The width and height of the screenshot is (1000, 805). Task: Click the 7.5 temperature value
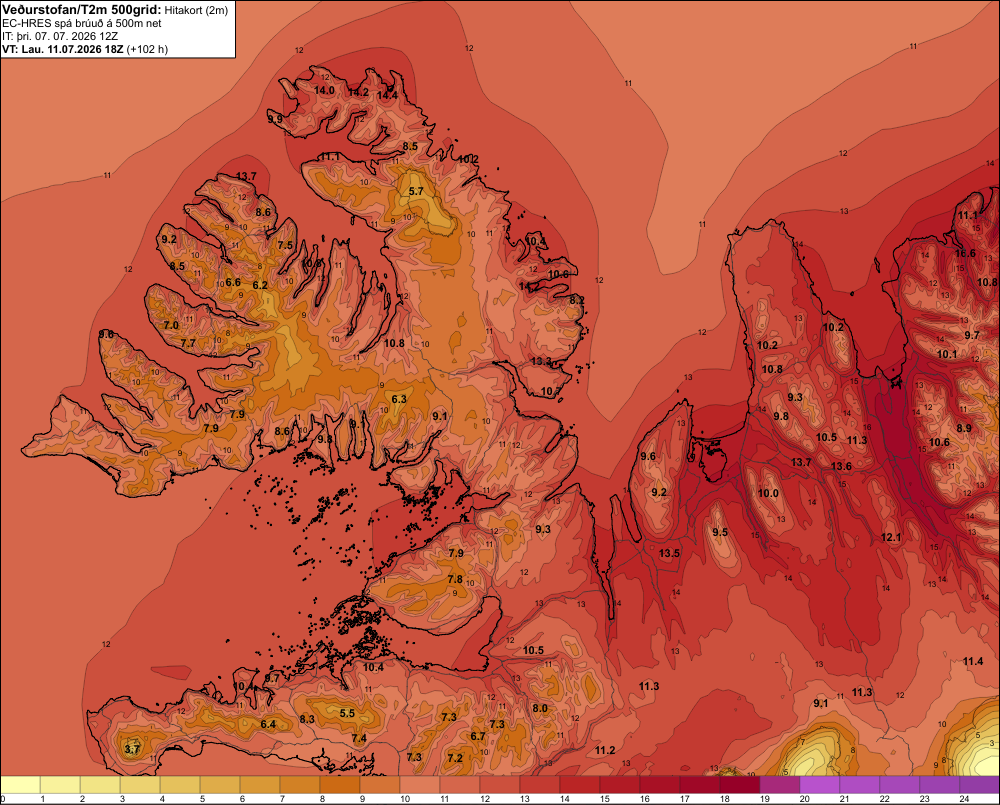tap(285, 245)
